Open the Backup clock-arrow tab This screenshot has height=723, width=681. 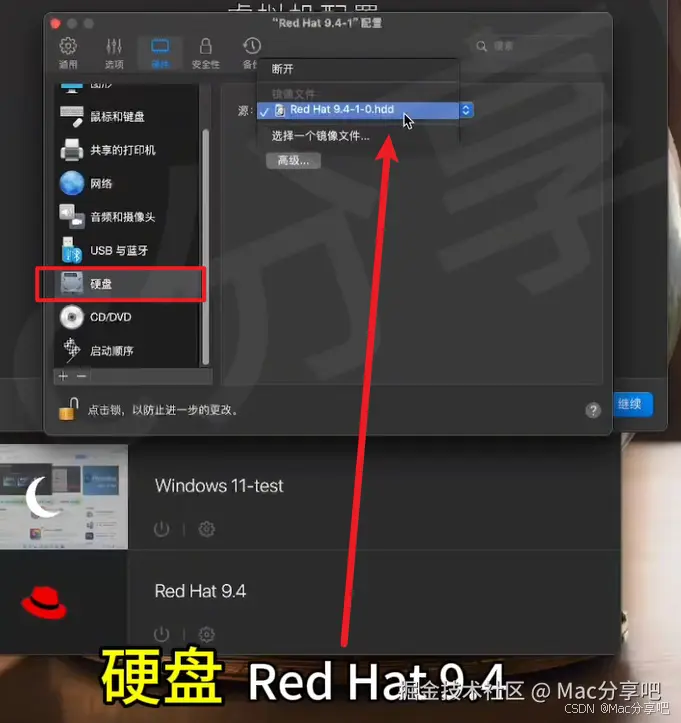coord(251,53)
